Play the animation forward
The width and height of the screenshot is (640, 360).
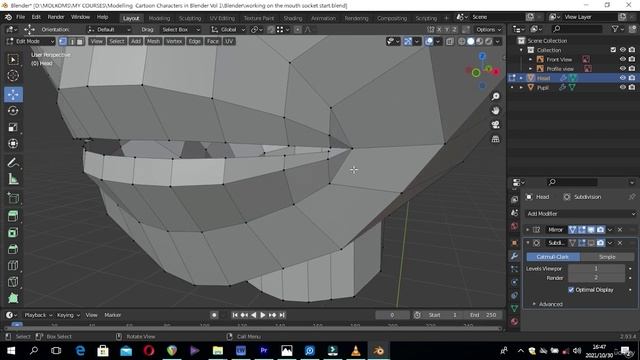tap(262, 315)
